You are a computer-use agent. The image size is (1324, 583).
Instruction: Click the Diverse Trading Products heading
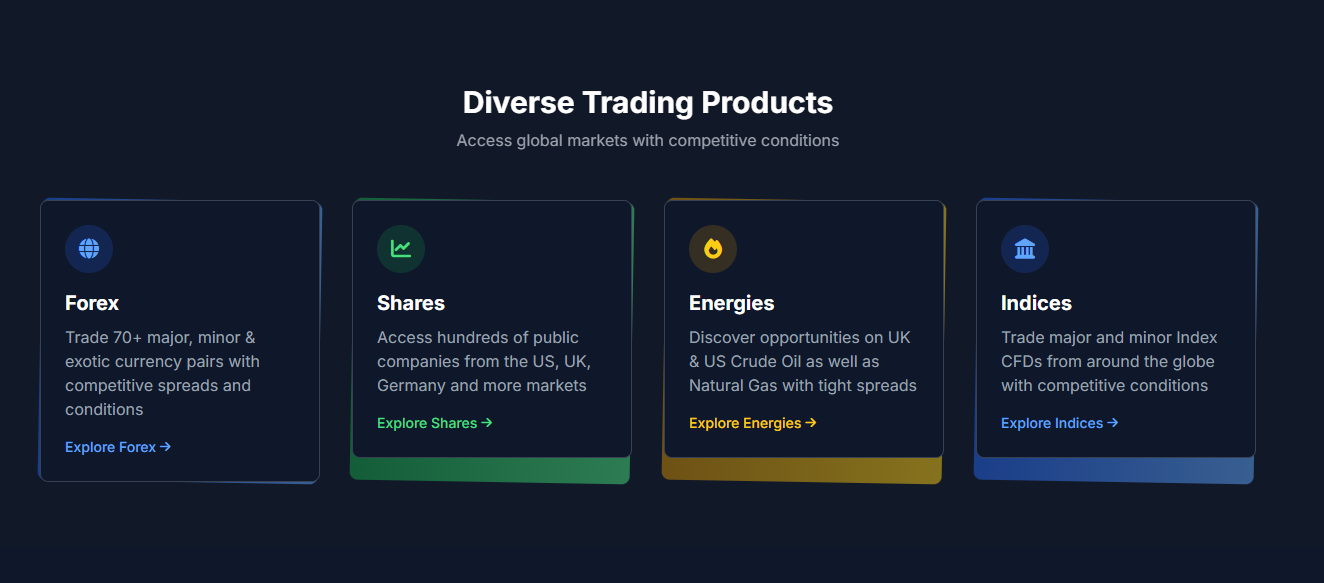648,102
